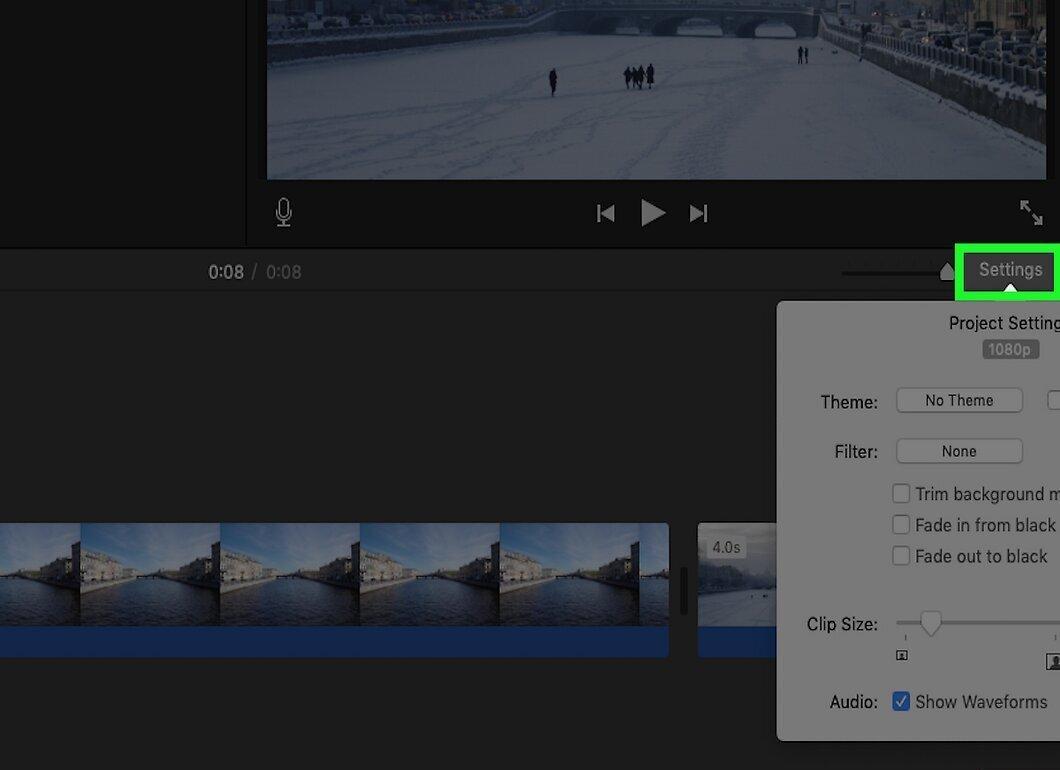The image size is (1060, 770).
Task: Skip to previous clip button
Action: tap(606, 214)
